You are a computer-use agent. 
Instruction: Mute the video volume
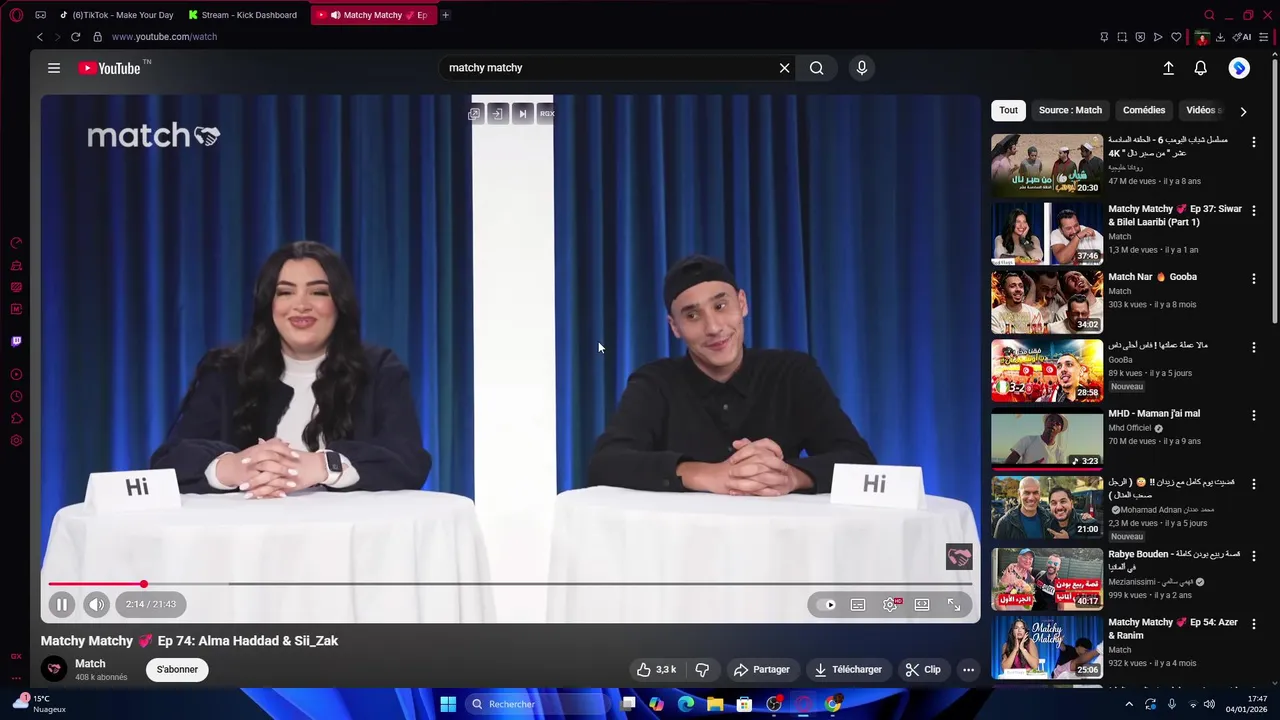[96, 604]
